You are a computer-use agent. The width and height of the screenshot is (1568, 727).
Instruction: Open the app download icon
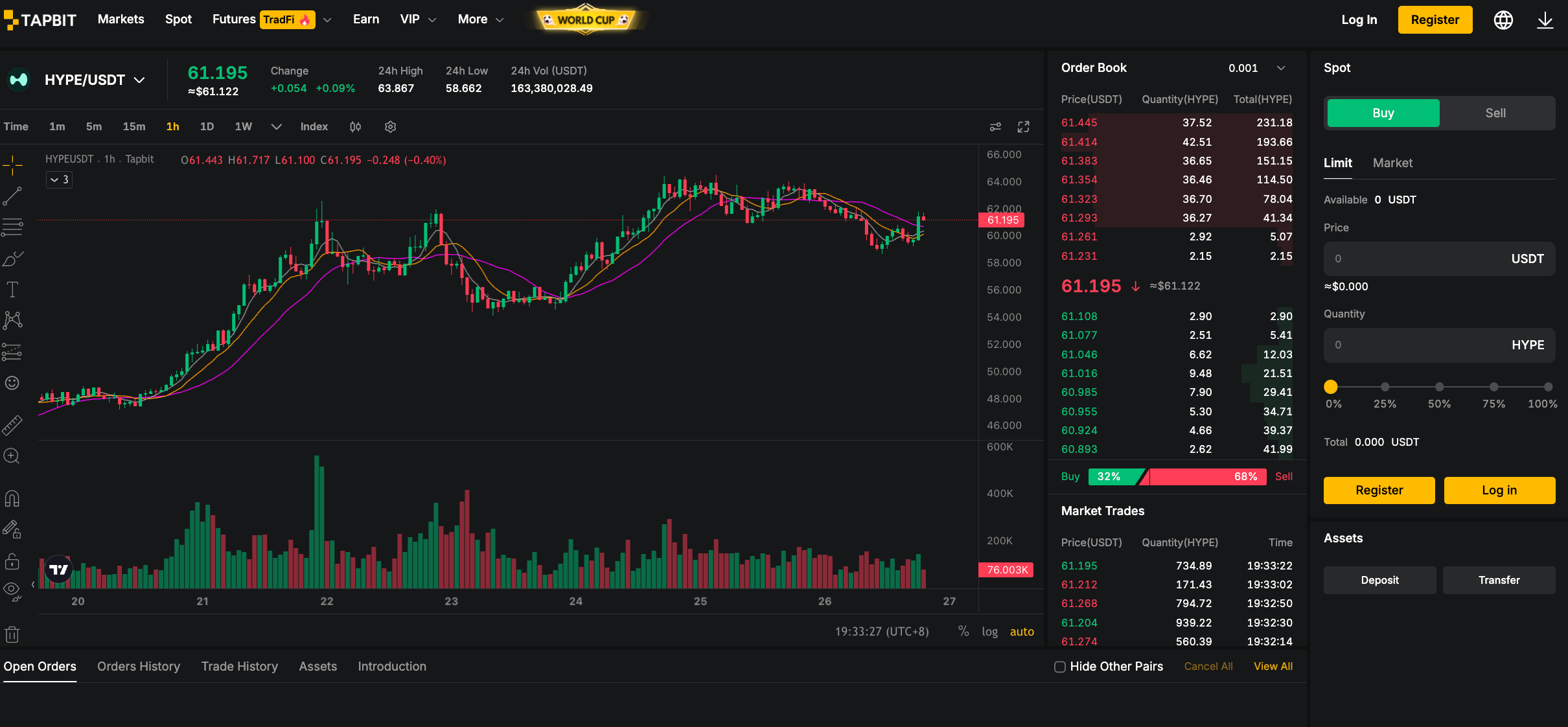tap(1545, 20)
